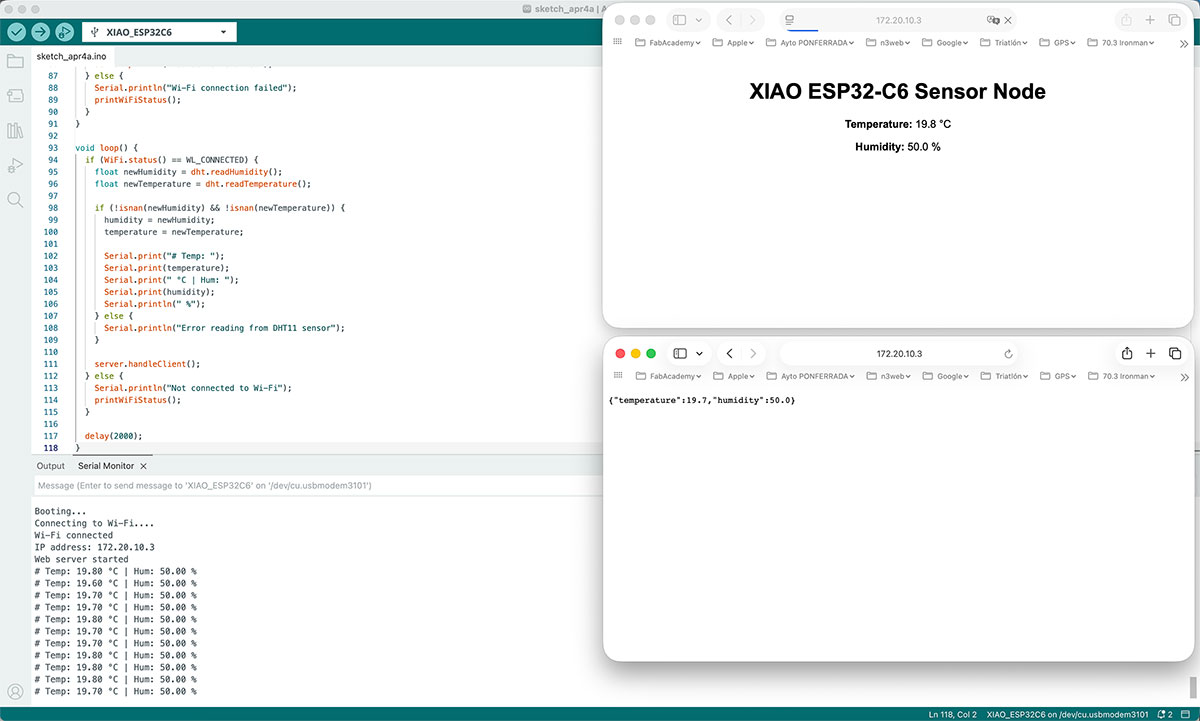Click the Verify sketch checkmark button
Viewport: 1200px width, 721px height.
pyautogui.click(x=16, y=32)
